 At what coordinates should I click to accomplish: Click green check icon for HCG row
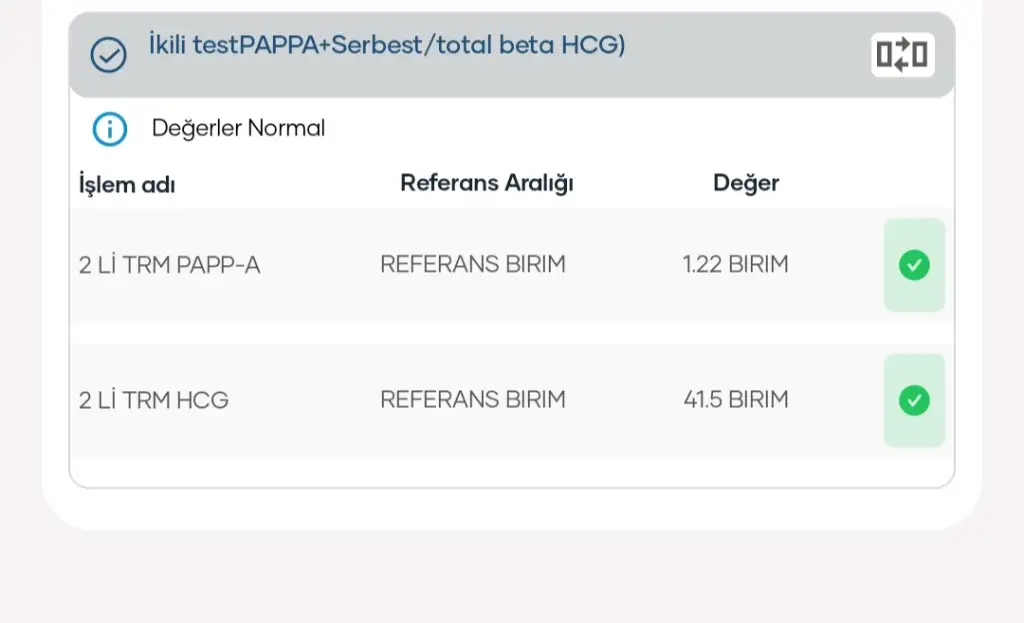pos(914,400)
